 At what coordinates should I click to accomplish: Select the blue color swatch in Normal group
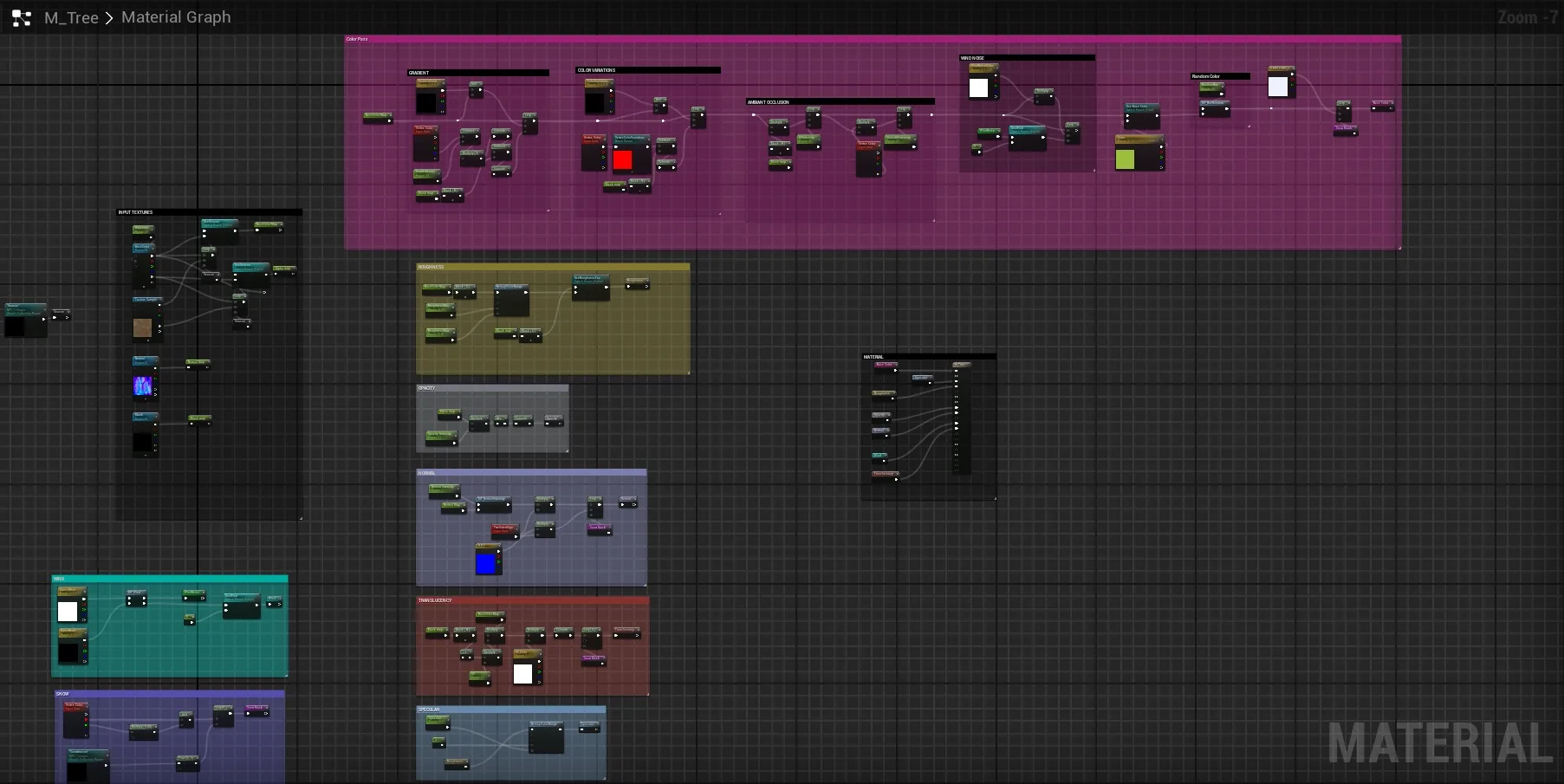point(486,564)
